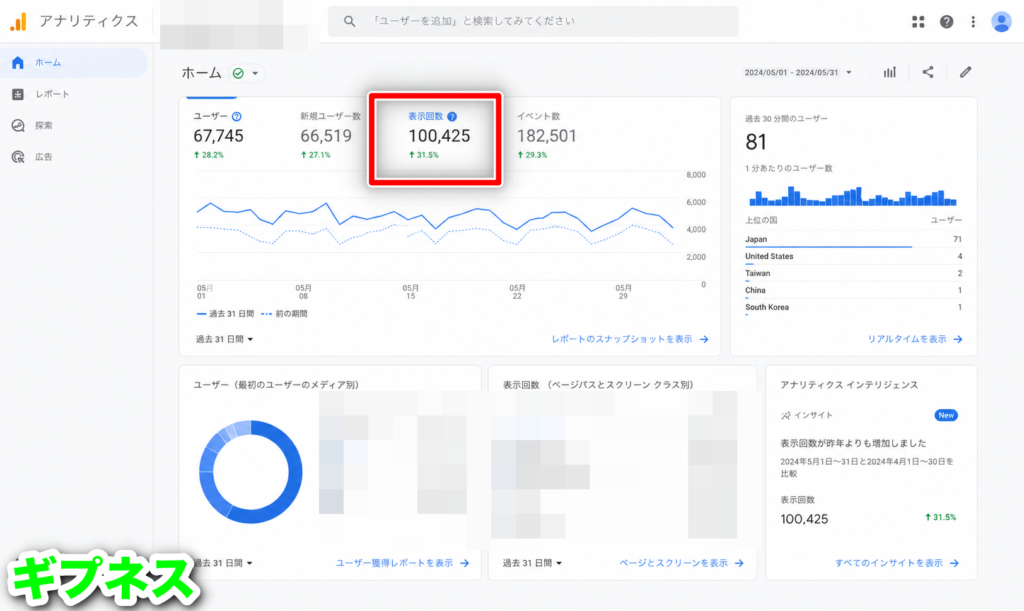
Task: Follow the リアルタイムを表示 link
Action: (x=914, y=339)
